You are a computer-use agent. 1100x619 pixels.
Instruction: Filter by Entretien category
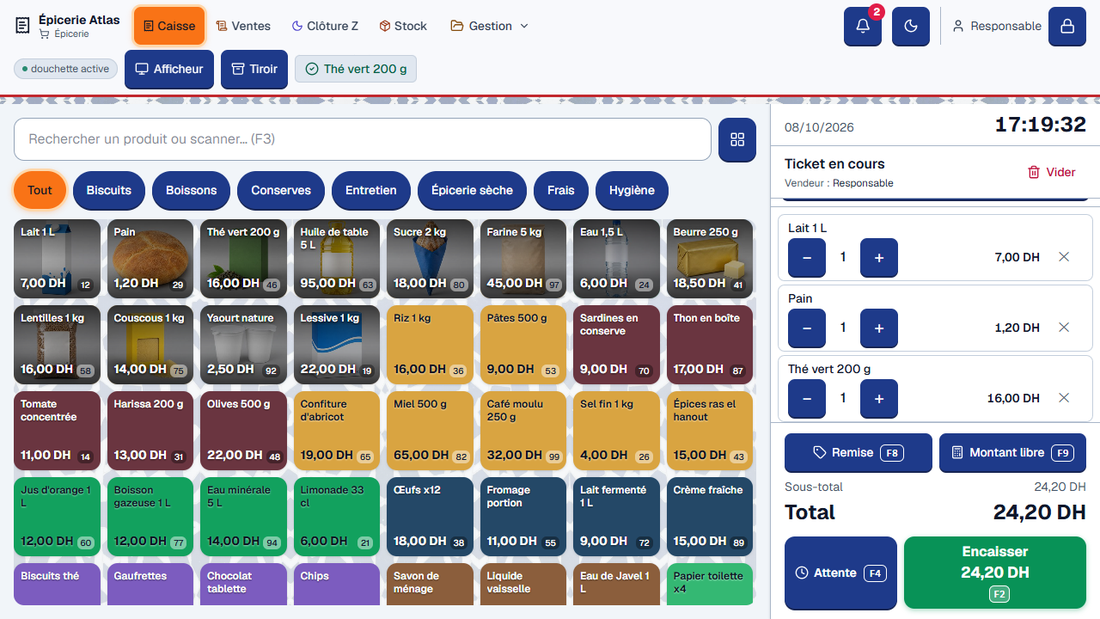click(370, 190)
